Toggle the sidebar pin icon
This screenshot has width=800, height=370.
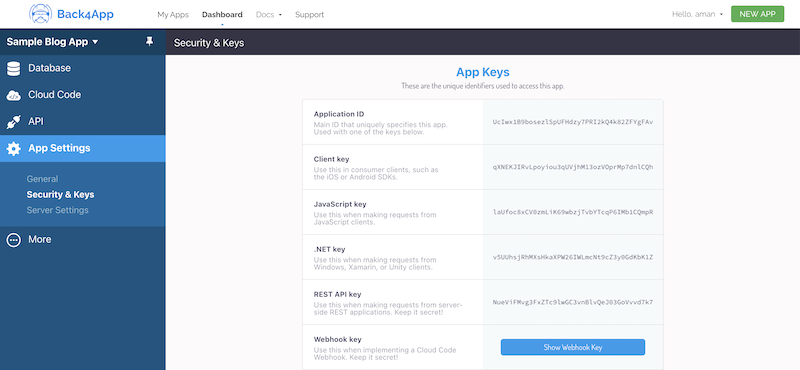tap(149, 42)
